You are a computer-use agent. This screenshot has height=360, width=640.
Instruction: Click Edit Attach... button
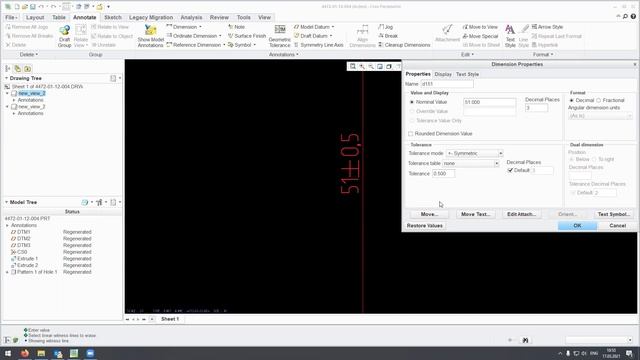pos(521,214)
